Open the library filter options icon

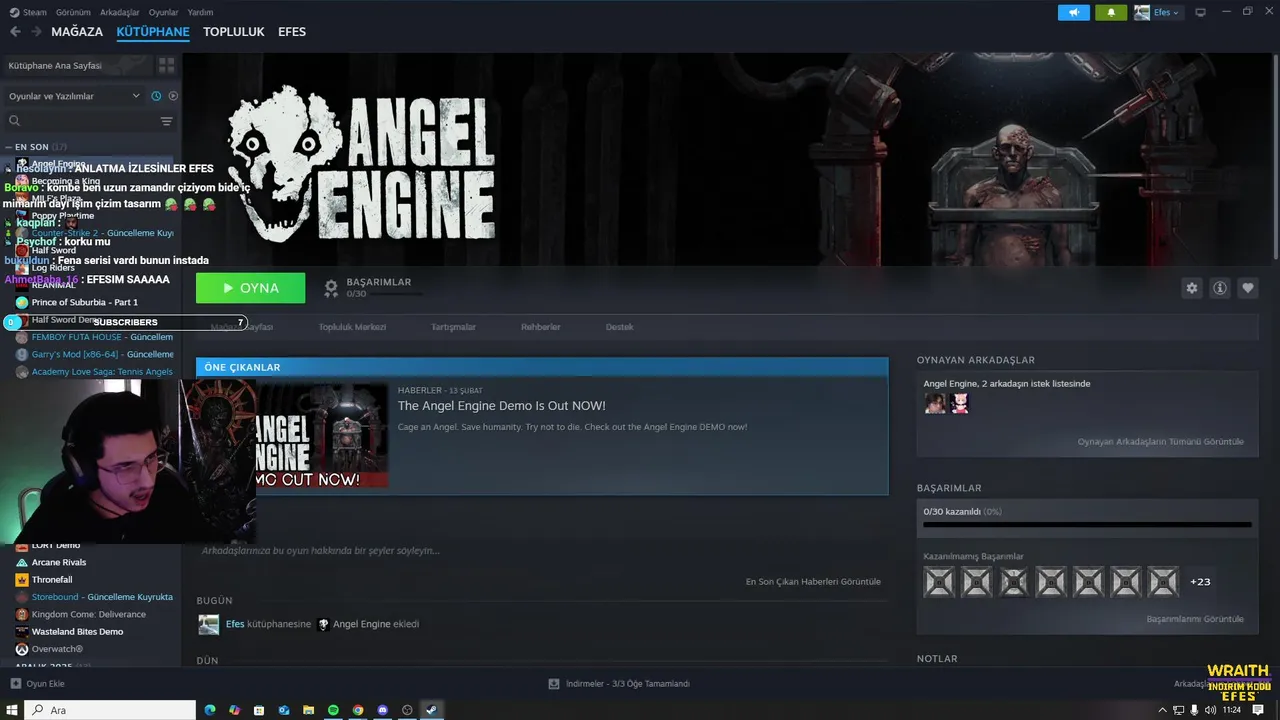click(166, 121)
